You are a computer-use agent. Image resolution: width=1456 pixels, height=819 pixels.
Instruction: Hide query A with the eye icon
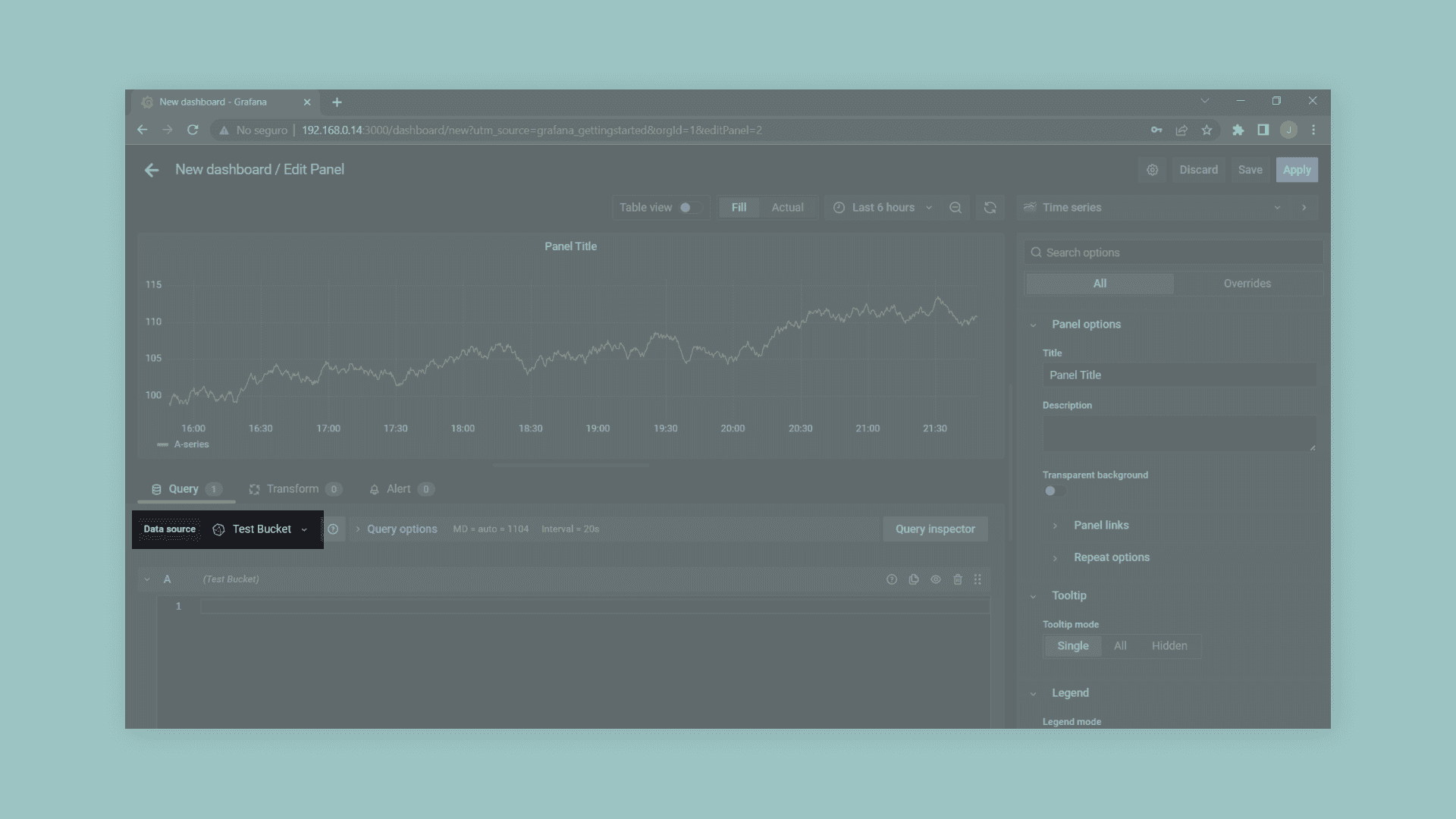936,579
